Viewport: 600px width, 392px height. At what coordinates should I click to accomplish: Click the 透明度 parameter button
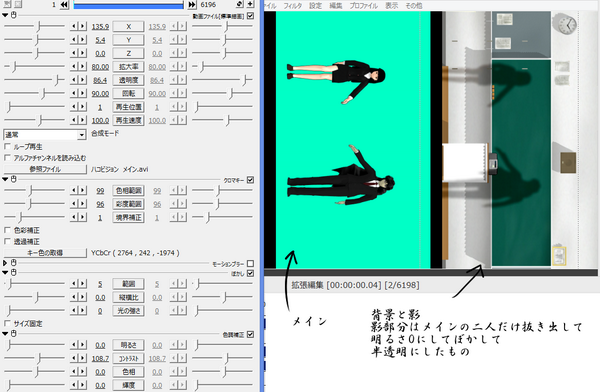coord(129,80)
